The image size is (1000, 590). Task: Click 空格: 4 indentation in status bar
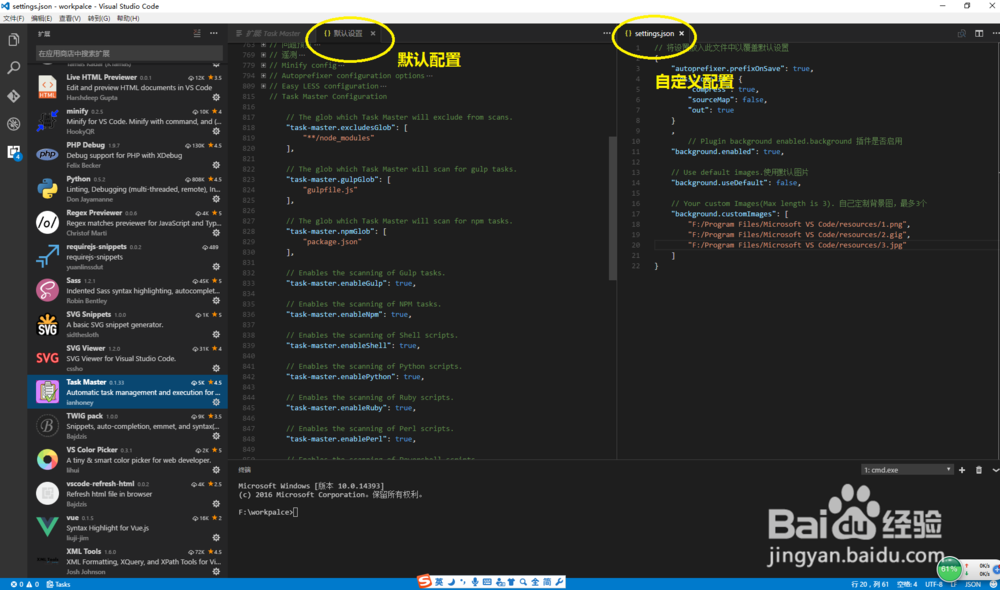coord(907,584)
